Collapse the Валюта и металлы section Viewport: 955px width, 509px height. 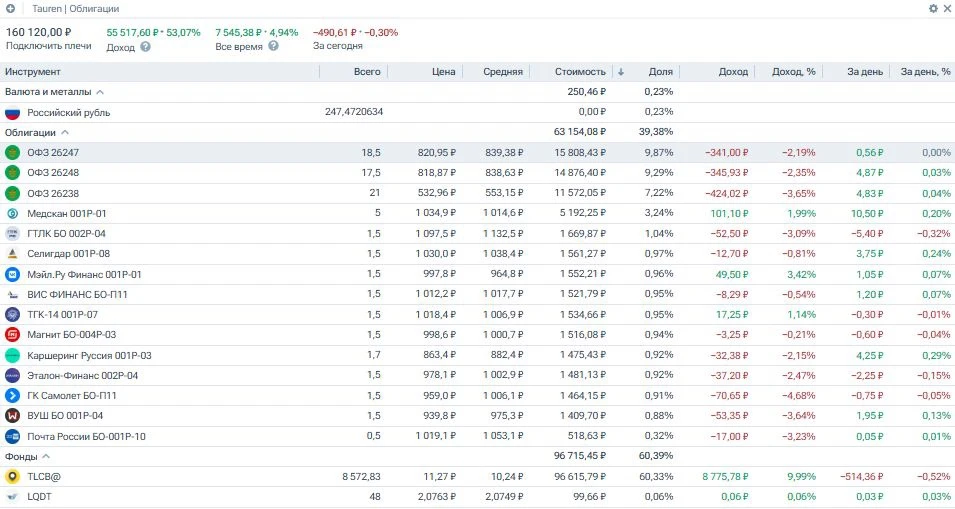pyautogui.click(x=100, y=92)
